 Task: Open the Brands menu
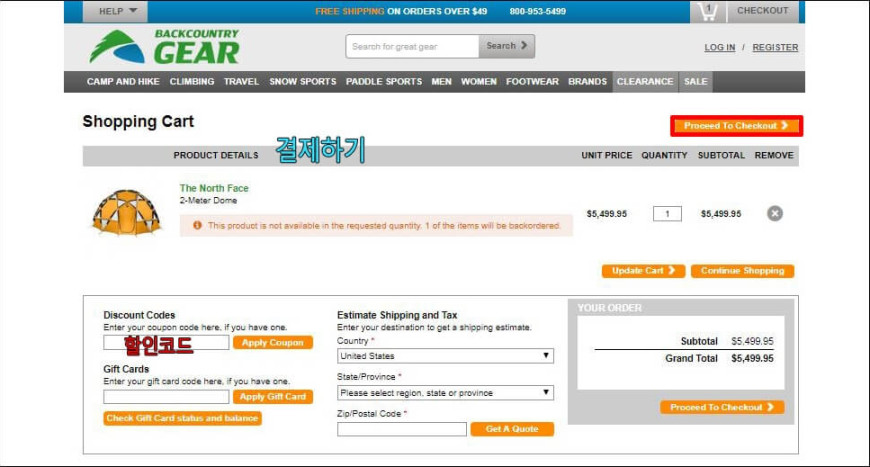tap(588, 82)
